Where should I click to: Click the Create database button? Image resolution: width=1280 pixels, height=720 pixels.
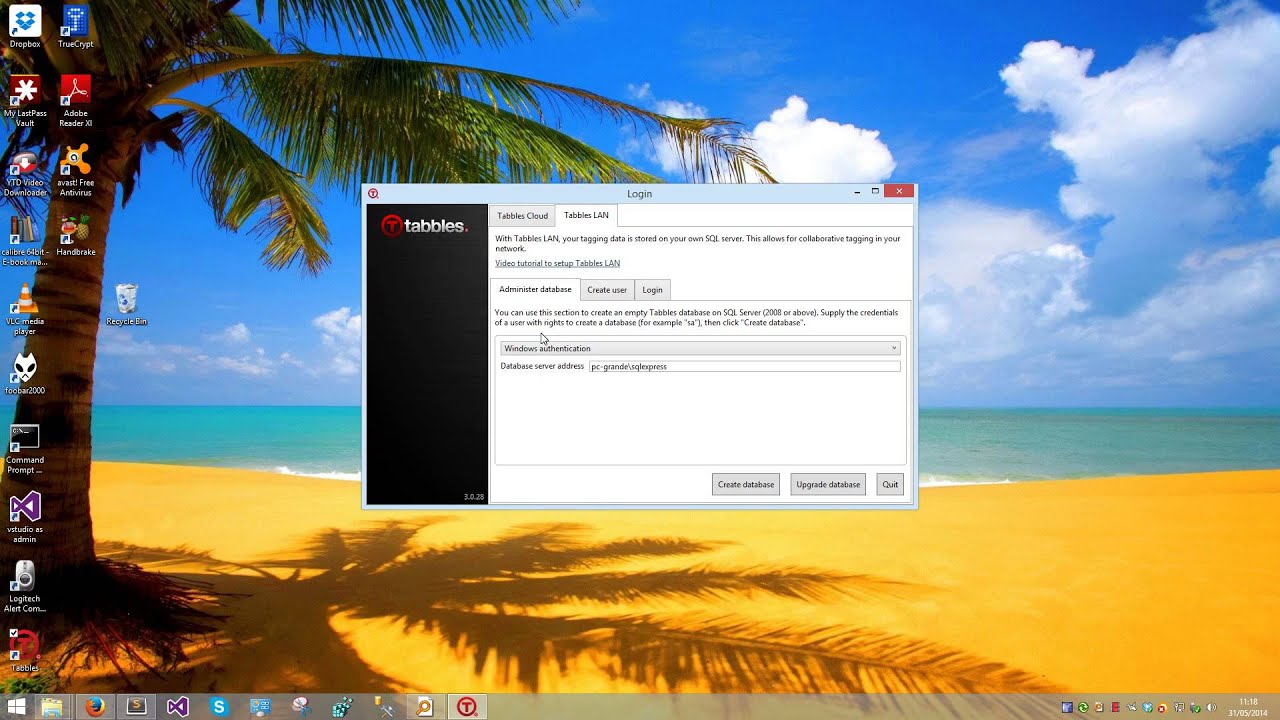tap(746, 484)
